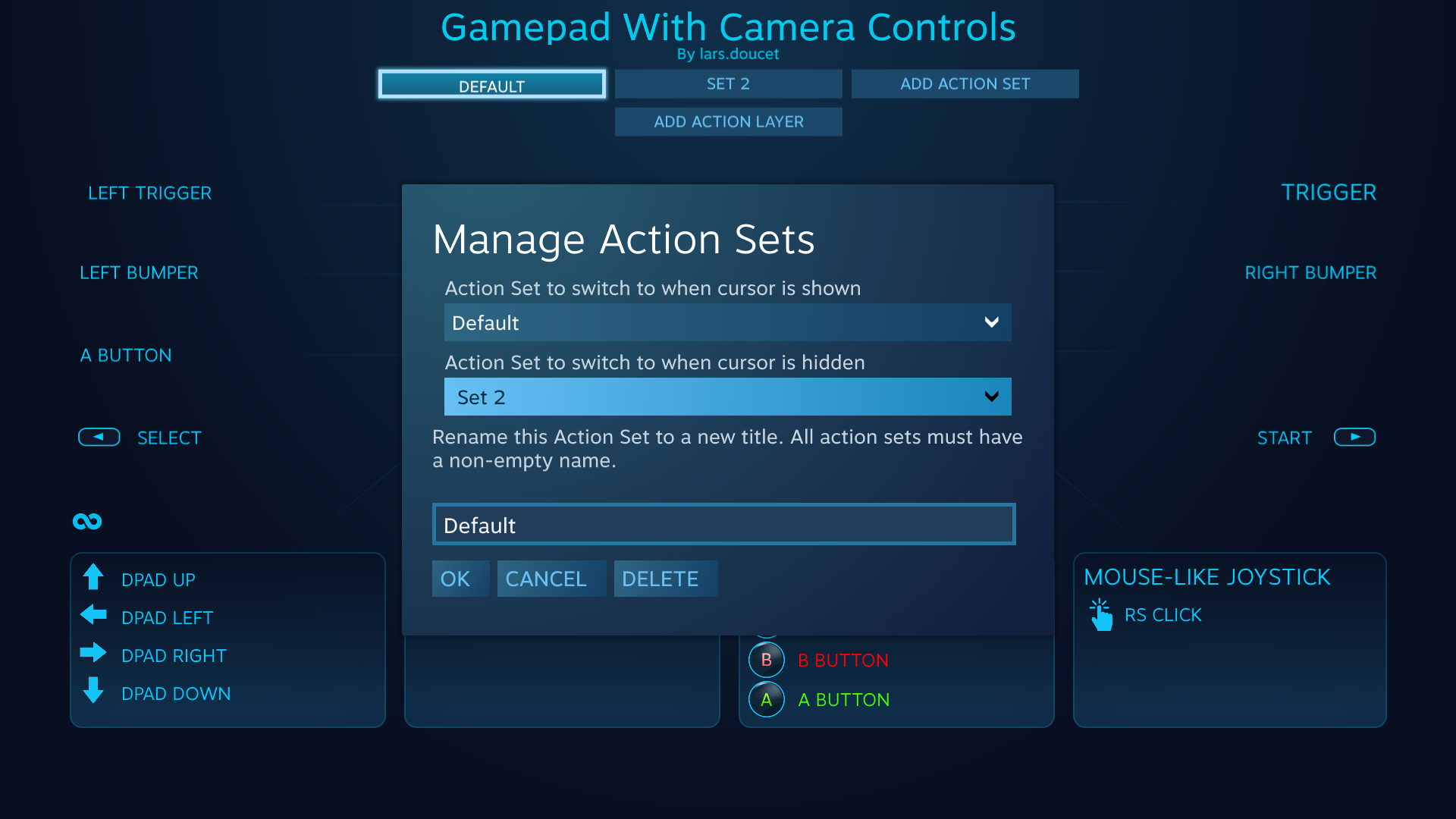Screen dimensions: 1456x819
Task: Click CANCEL to dismiss the dialog
Action: pyautogui.click(x=546, y=578)
